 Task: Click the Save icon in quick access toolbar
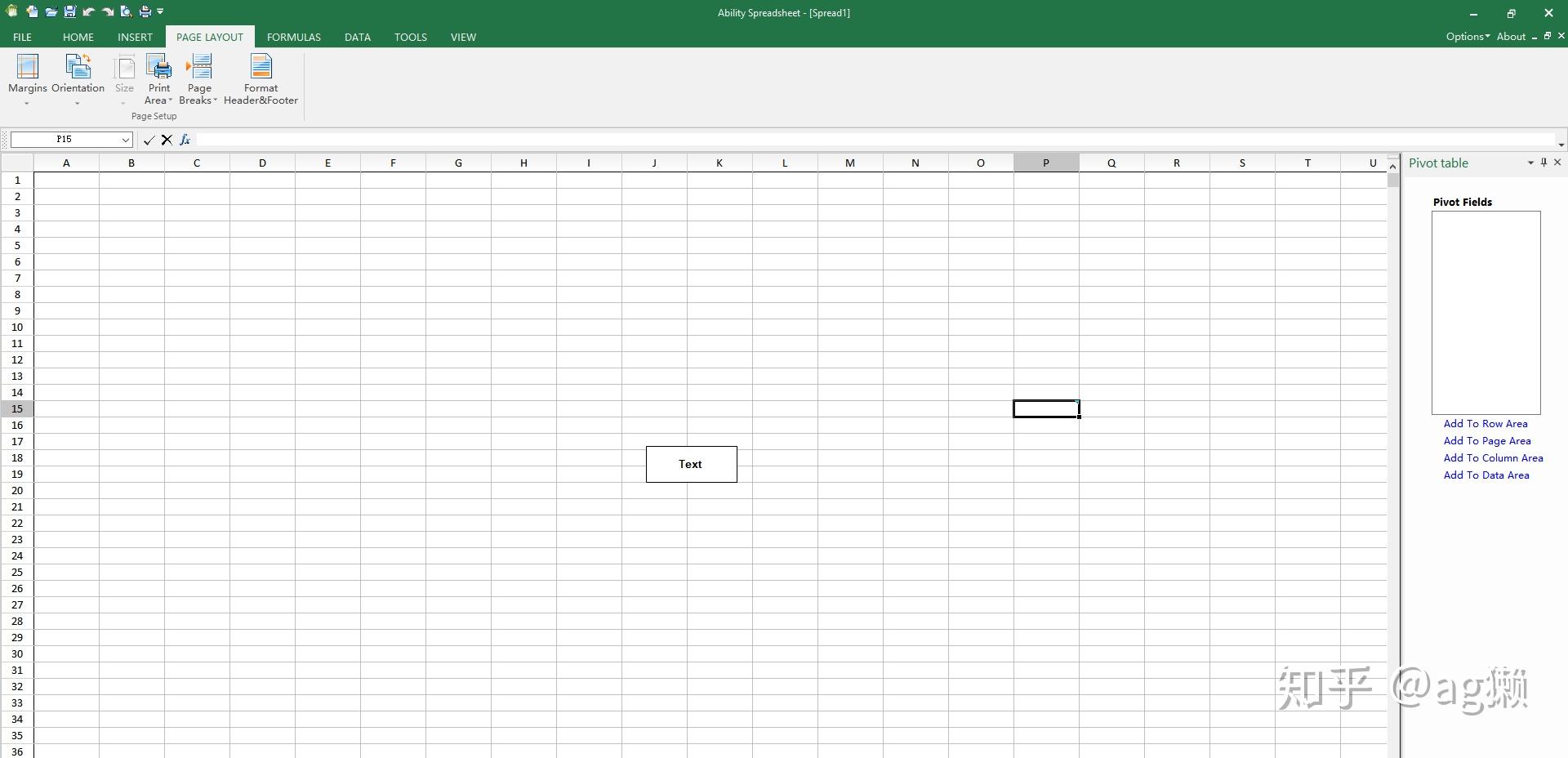tap(69, 11)
